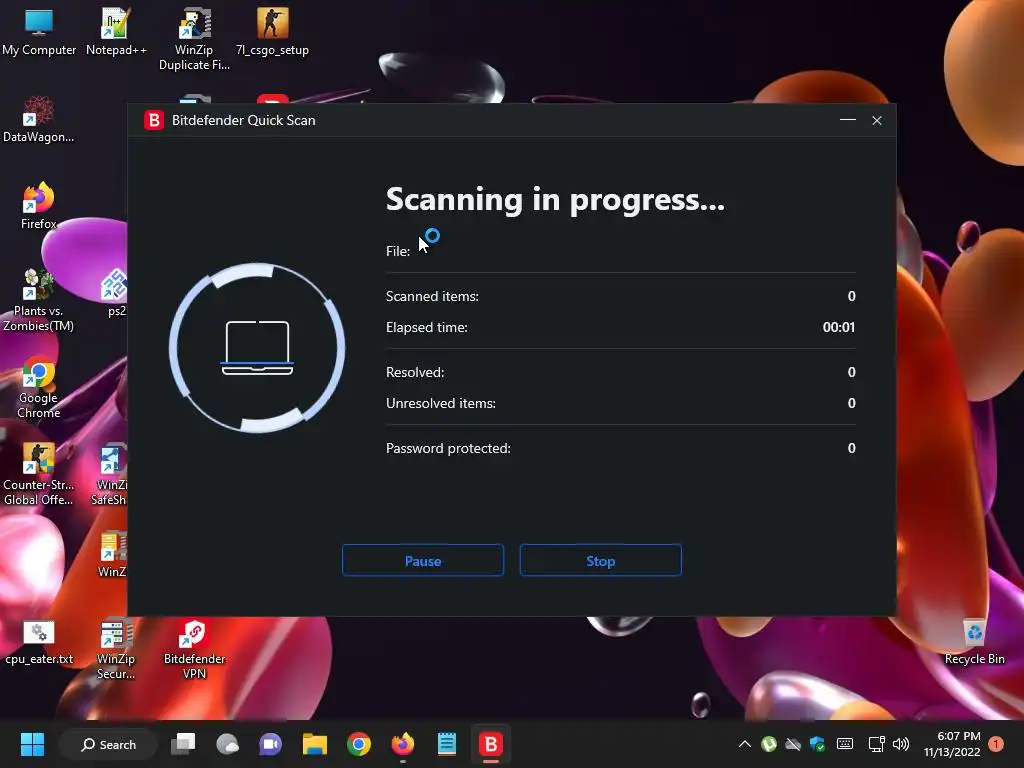Click the Scanned items label
1024x768 pixels.
pos(432,296)
